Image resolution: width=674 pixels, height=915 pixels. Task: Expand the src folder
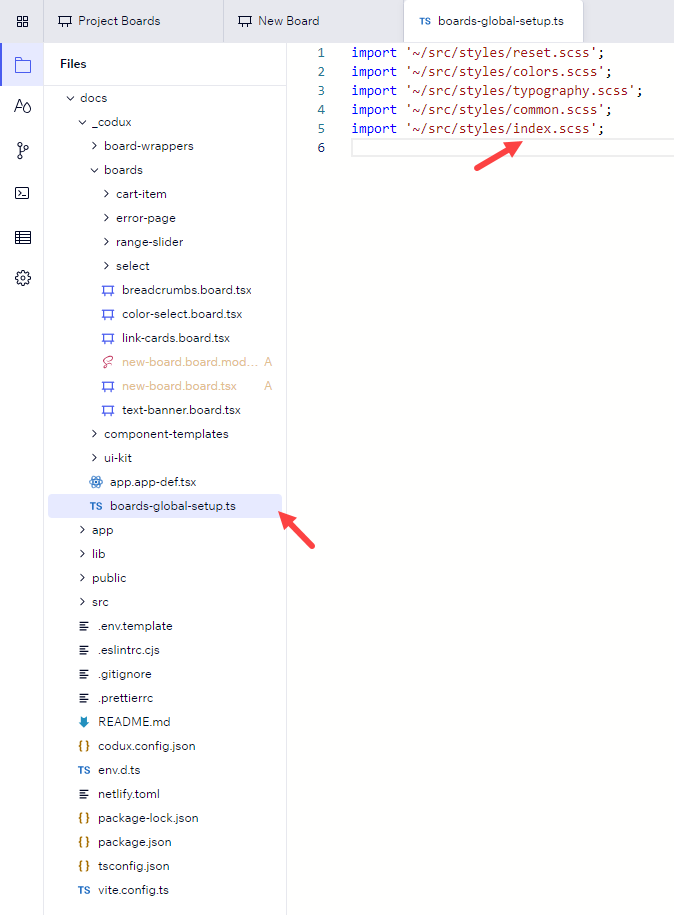tap(82, 602)
